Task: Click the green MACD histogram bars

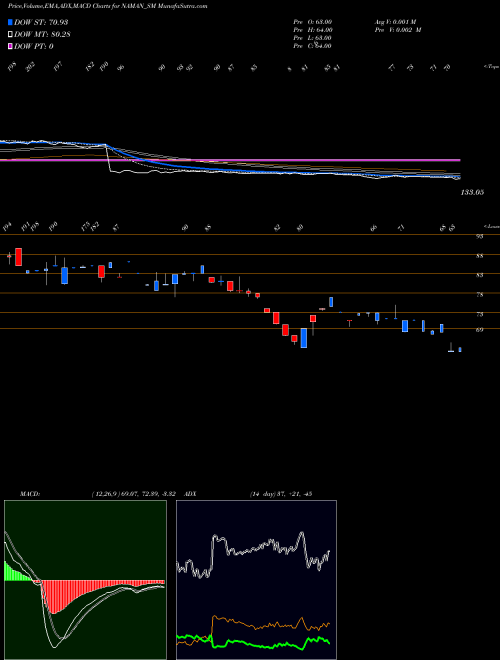Action: tap(17, 572)
